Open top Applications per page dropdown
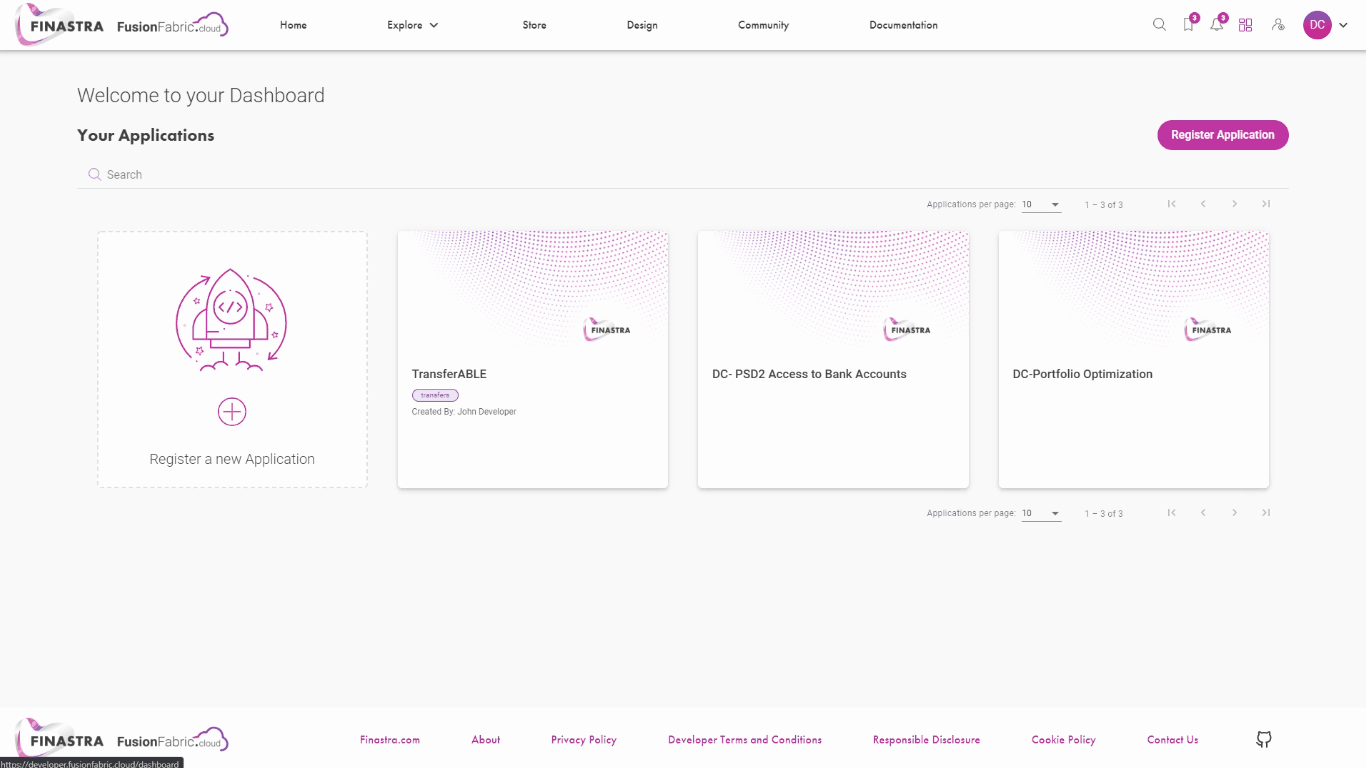The height and width of the screenshot is (768, 1366). pyautogui.click(x=1041, y=205)
